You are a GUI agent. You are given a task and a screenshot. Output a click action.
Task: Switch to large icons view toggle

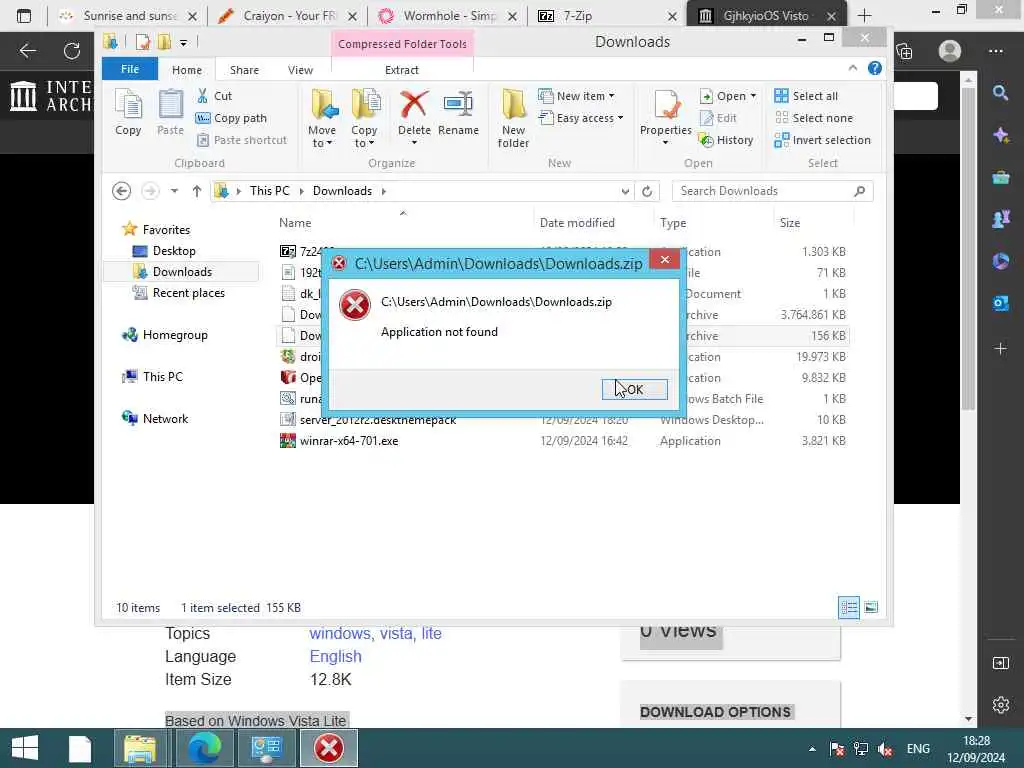871,607
